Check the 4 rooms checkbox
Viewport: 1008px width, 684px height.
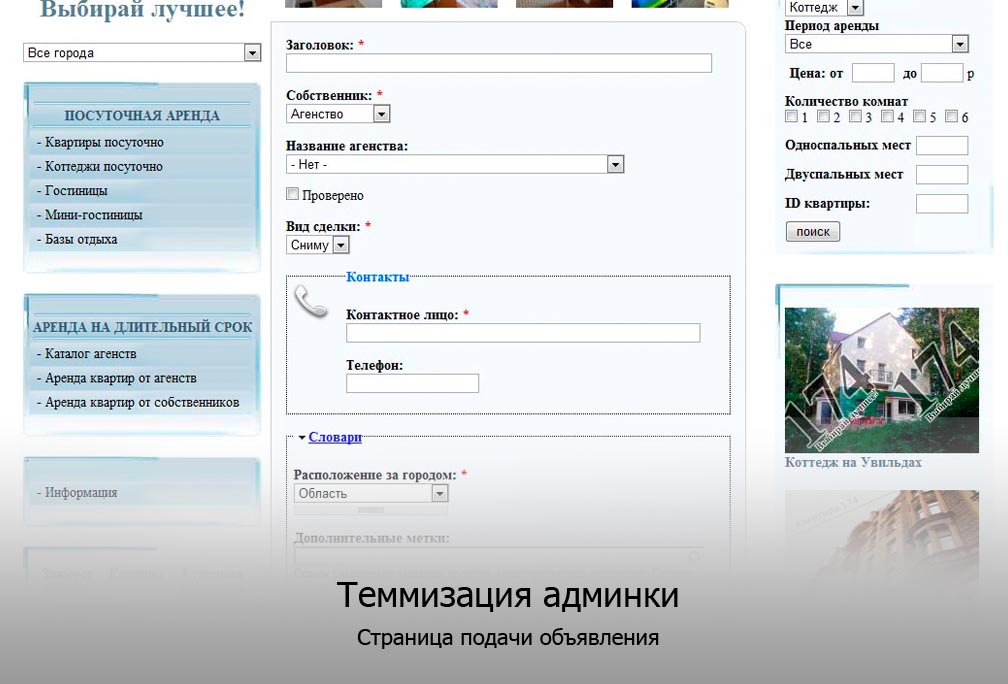[x=888, y=116]
